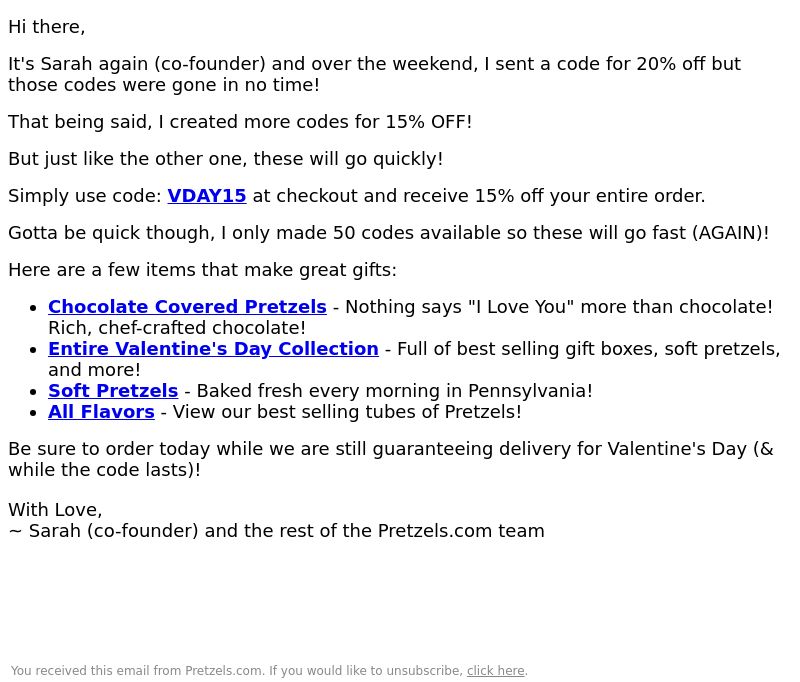800x682 pixels.
Task: Click the 'only made 50 codes' sentence
Action: coord(388,233)
